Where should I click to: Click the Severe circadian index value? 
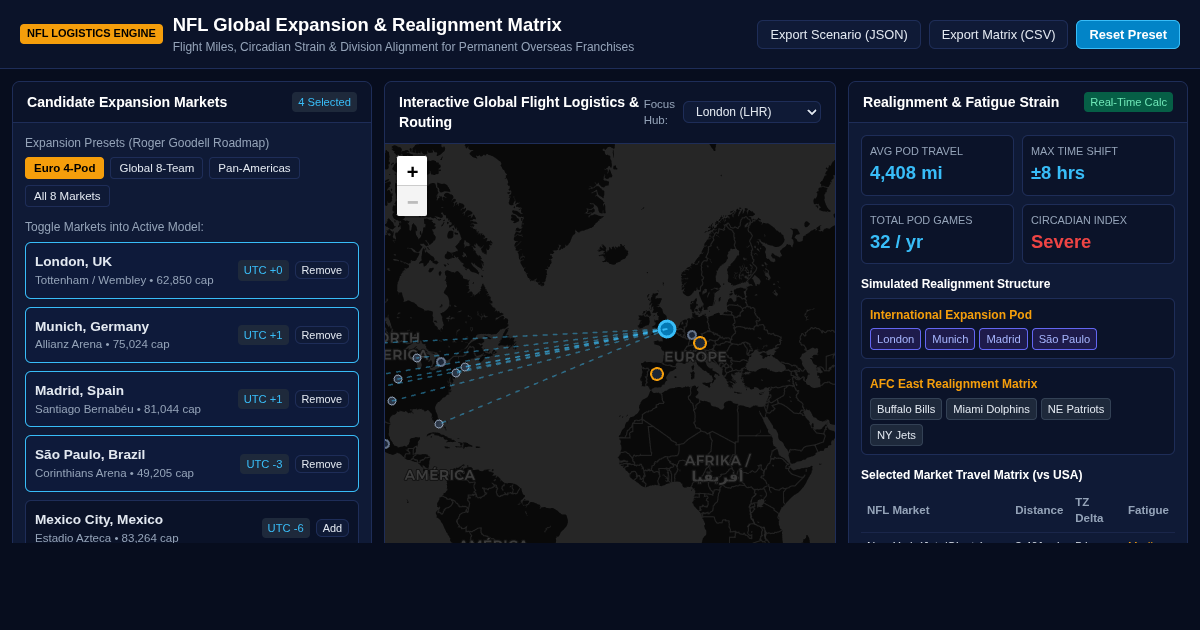tap(1061, 242)
